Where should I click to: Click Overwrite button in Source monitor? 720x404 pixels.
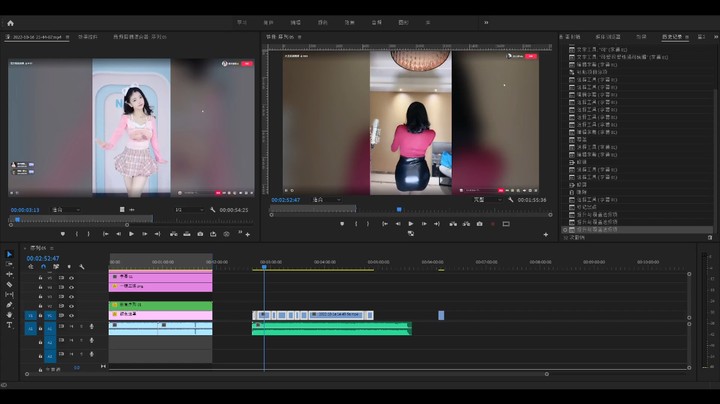pos(187,234)
